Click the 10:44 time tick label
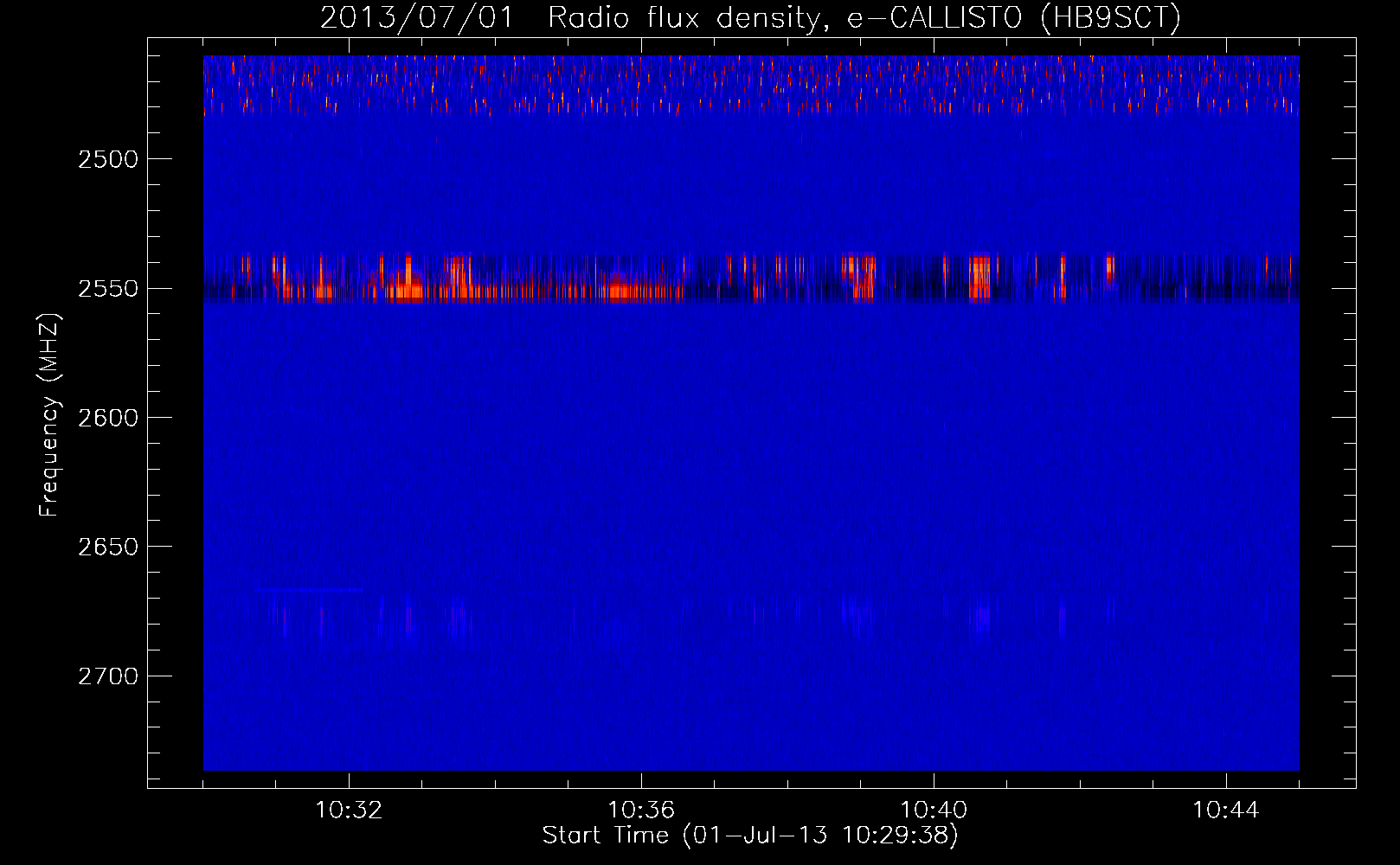The image size is (1400, 865). pos(1226,811)
